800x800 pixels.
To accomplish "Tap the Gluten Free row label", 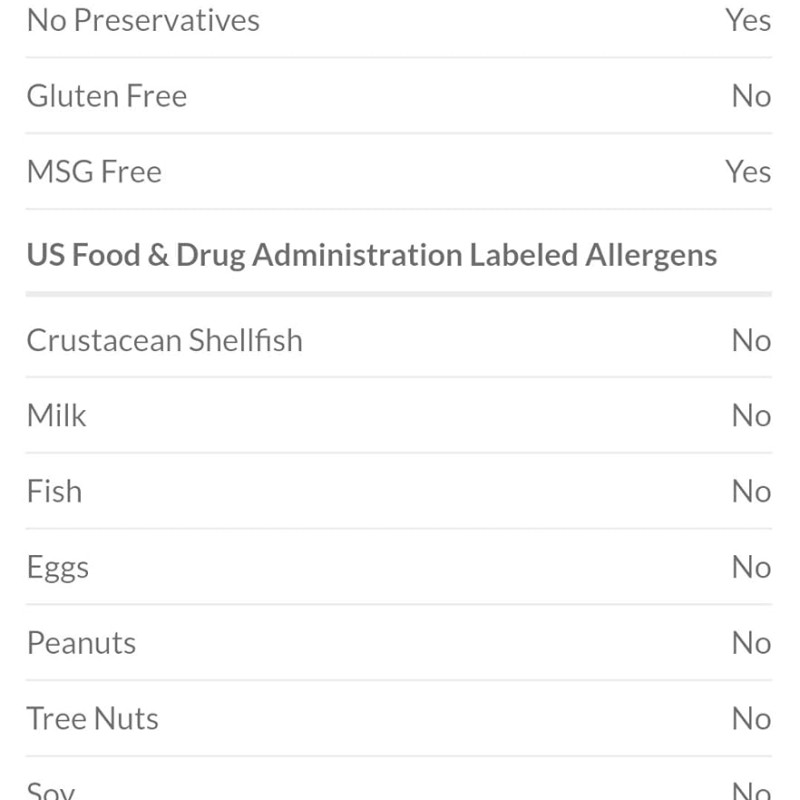I will 107,96.
